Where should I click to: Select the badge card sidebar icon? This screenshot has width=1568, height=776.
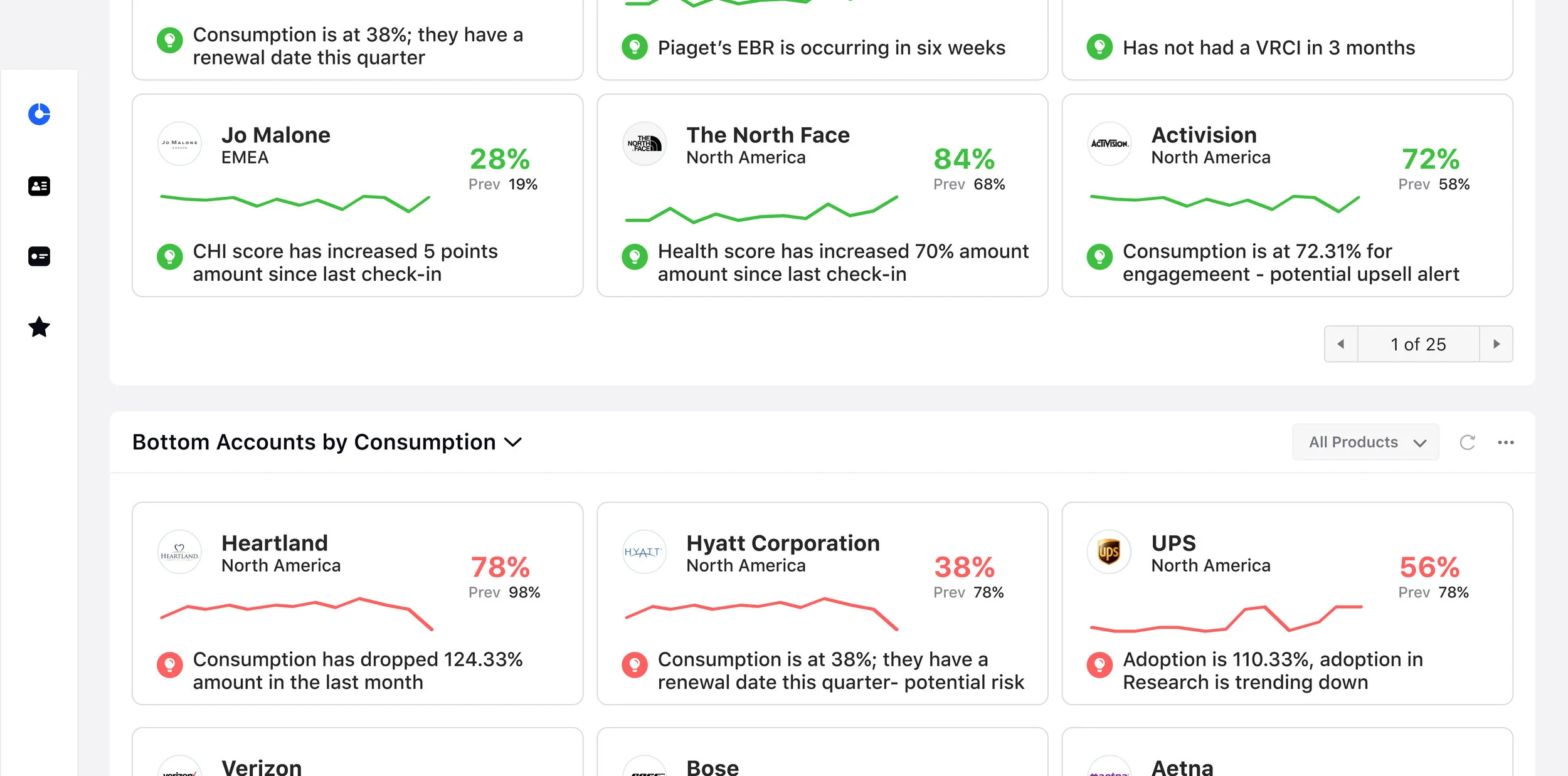[x=39, y=256]
